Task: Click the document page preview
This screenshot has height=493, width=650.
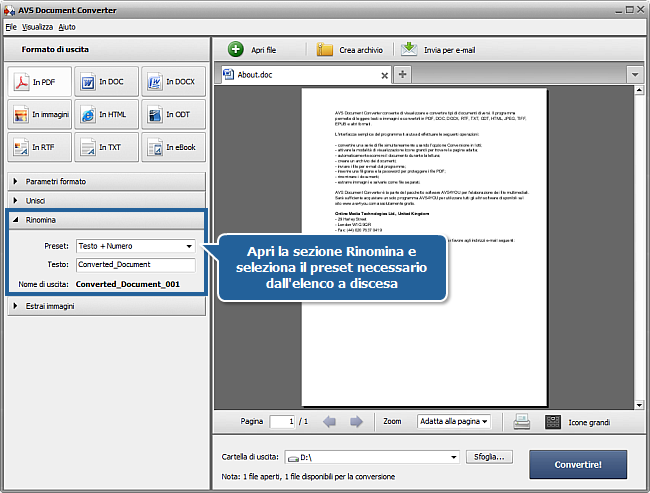Action: click(x=424, y=247)
